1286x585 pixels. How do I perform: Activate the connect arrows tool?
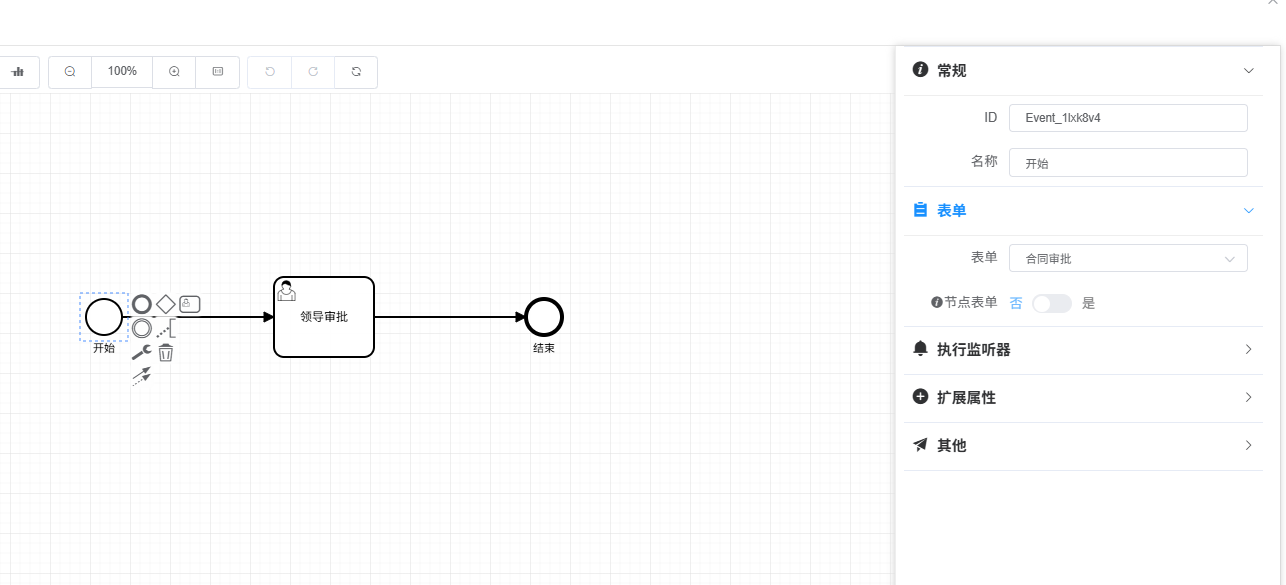[142, 376]
